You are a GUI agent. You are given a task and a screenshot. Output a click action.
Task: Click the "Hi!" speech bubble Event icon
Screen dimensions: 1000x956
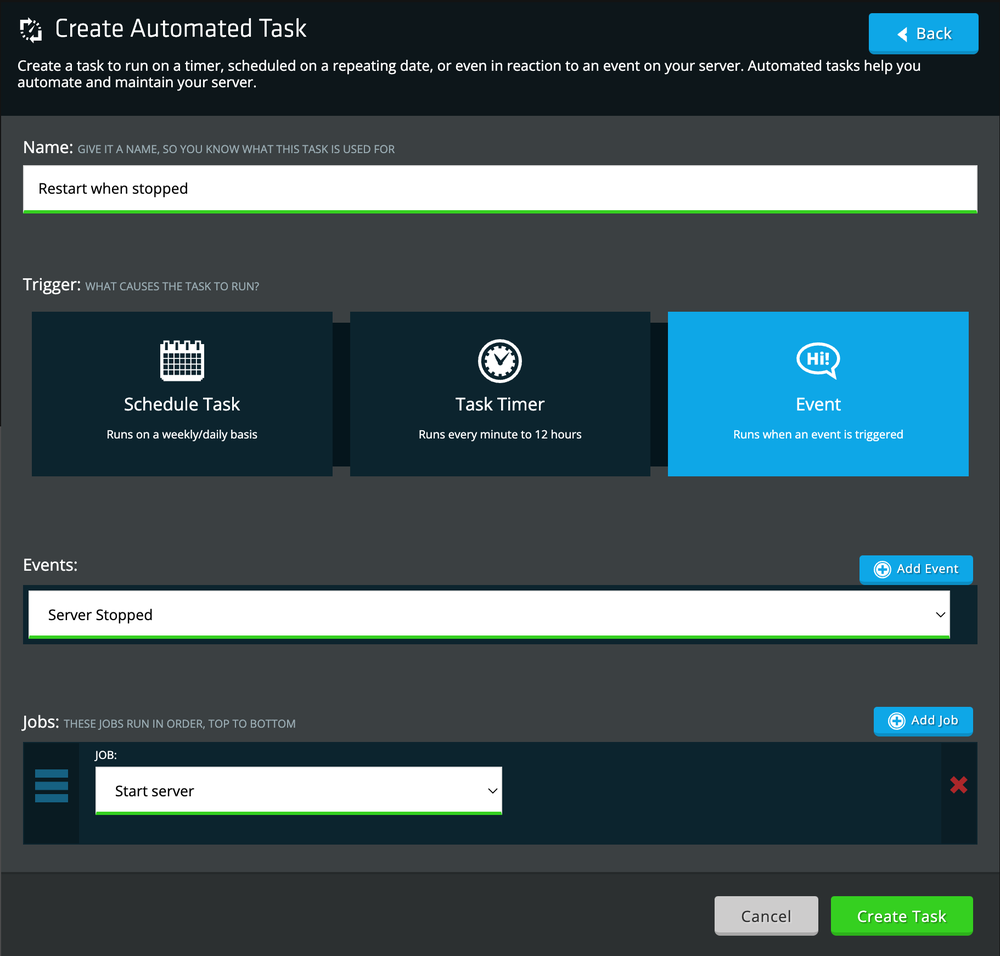(x=818, y=361)
